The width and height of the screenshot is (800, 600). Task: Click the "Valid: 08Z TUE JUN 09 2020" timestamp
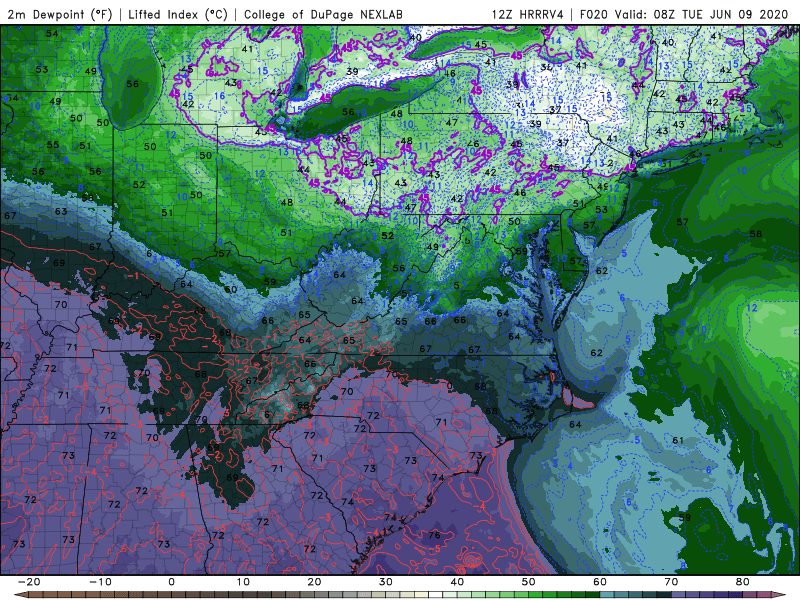[702, 14]
